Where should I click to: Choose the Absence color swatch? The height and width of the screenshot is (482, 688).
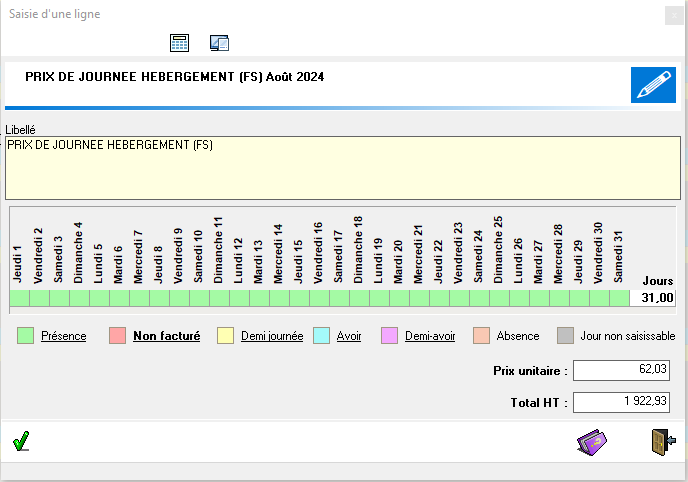tap(482, 336)
